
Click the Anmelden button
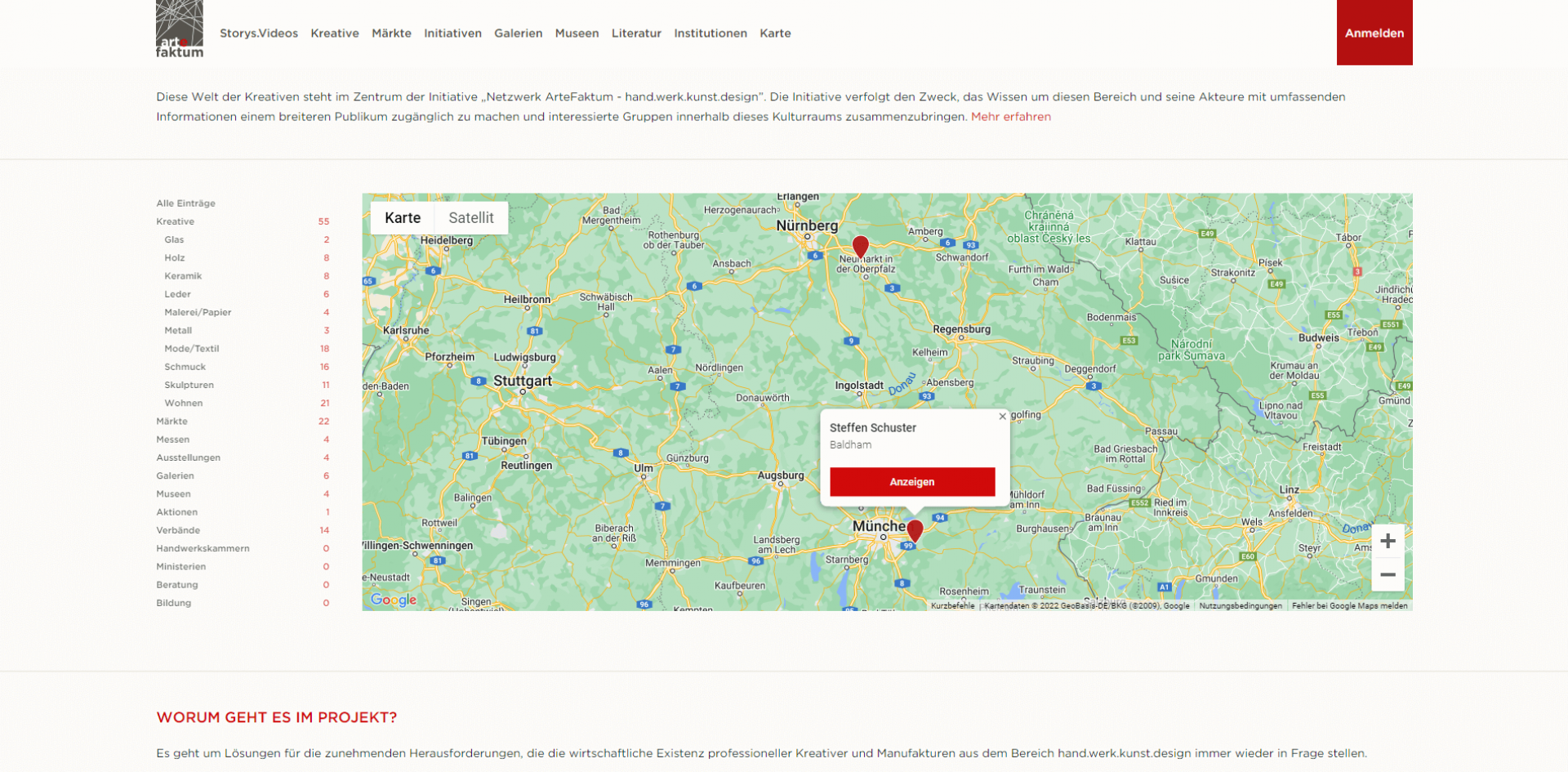pyautogui.click(x=1374, y=33)
